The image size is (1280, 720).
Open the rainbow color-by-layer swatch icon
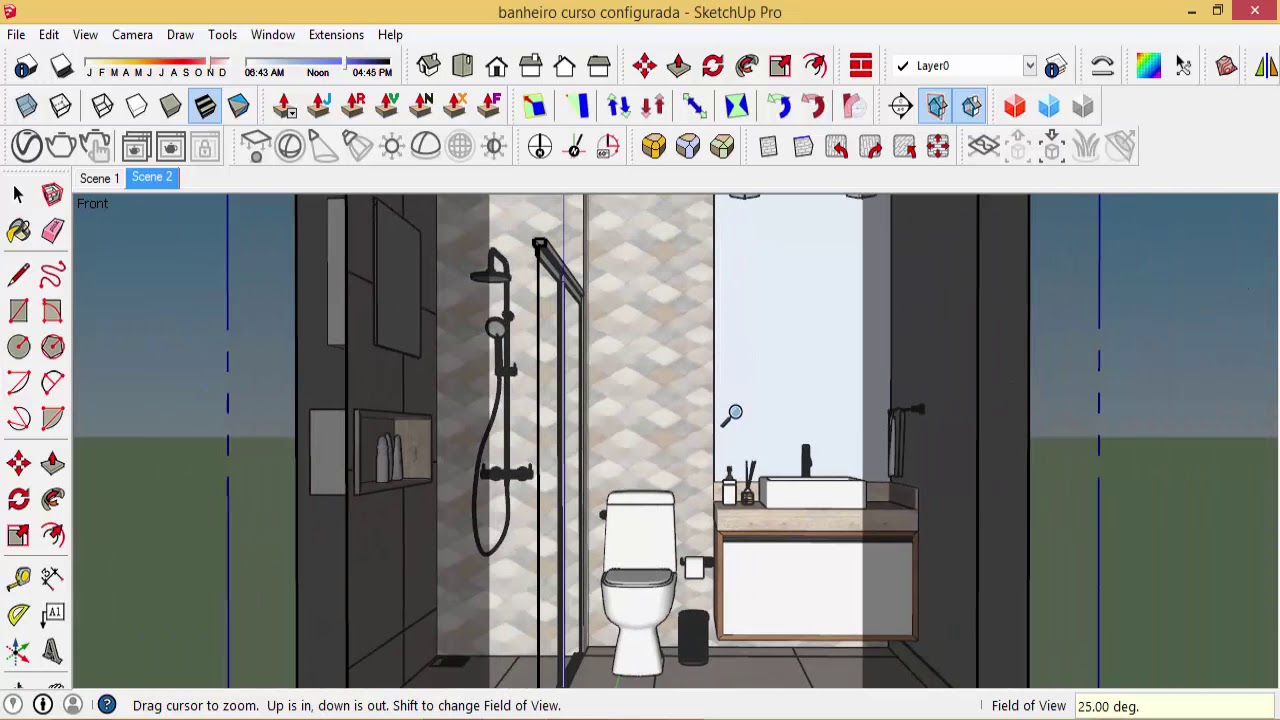pos(1148,66)
